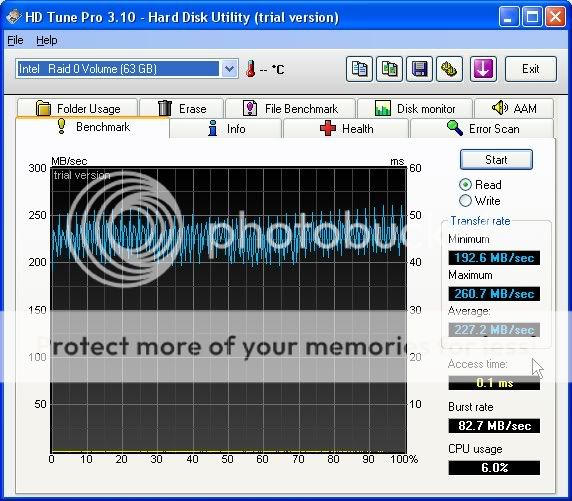572x501 pixels.
Task: Switch to the Error Scan tab
Action: [482, 128]
